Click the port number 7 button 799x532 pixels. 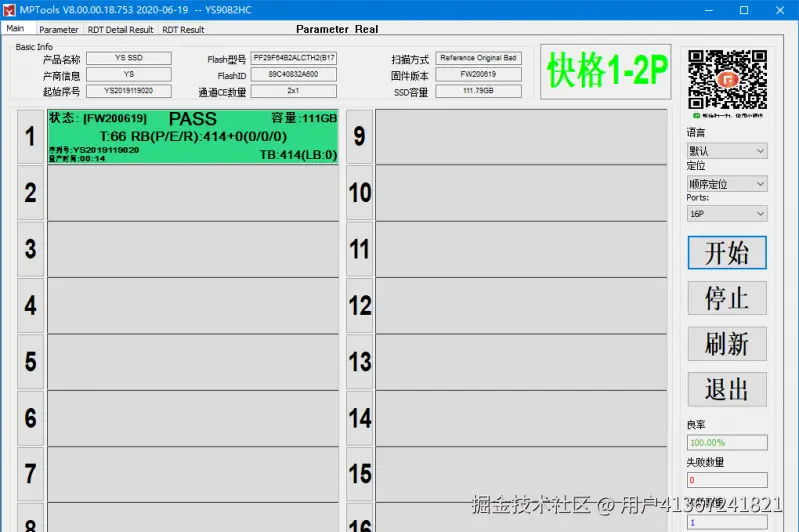(x=31, y=474)
